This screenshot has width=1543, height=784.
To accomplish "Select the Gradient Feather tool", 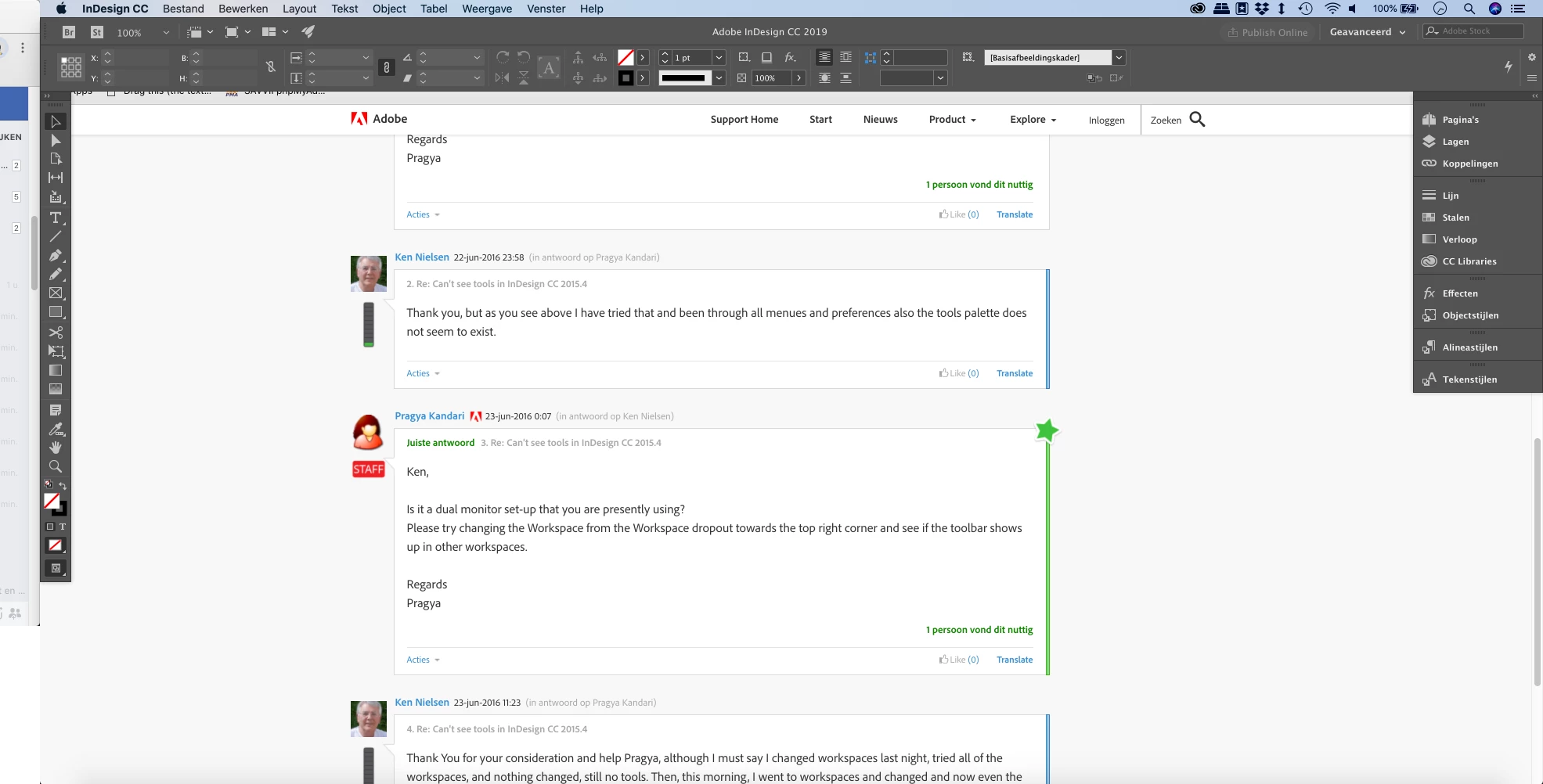I will click(56, 389).
